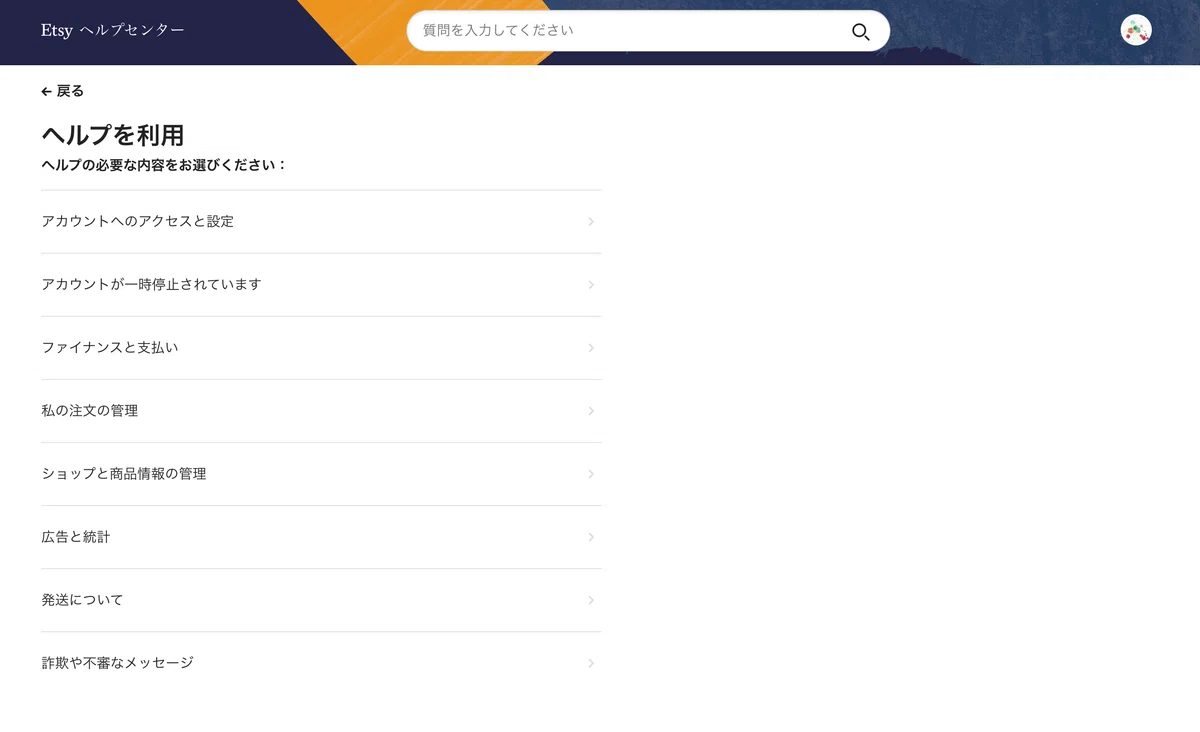Click the chevron icon for 広告と統計
Screen dimensions: 1200x732
pyautogui.click(x=591, y=536)
